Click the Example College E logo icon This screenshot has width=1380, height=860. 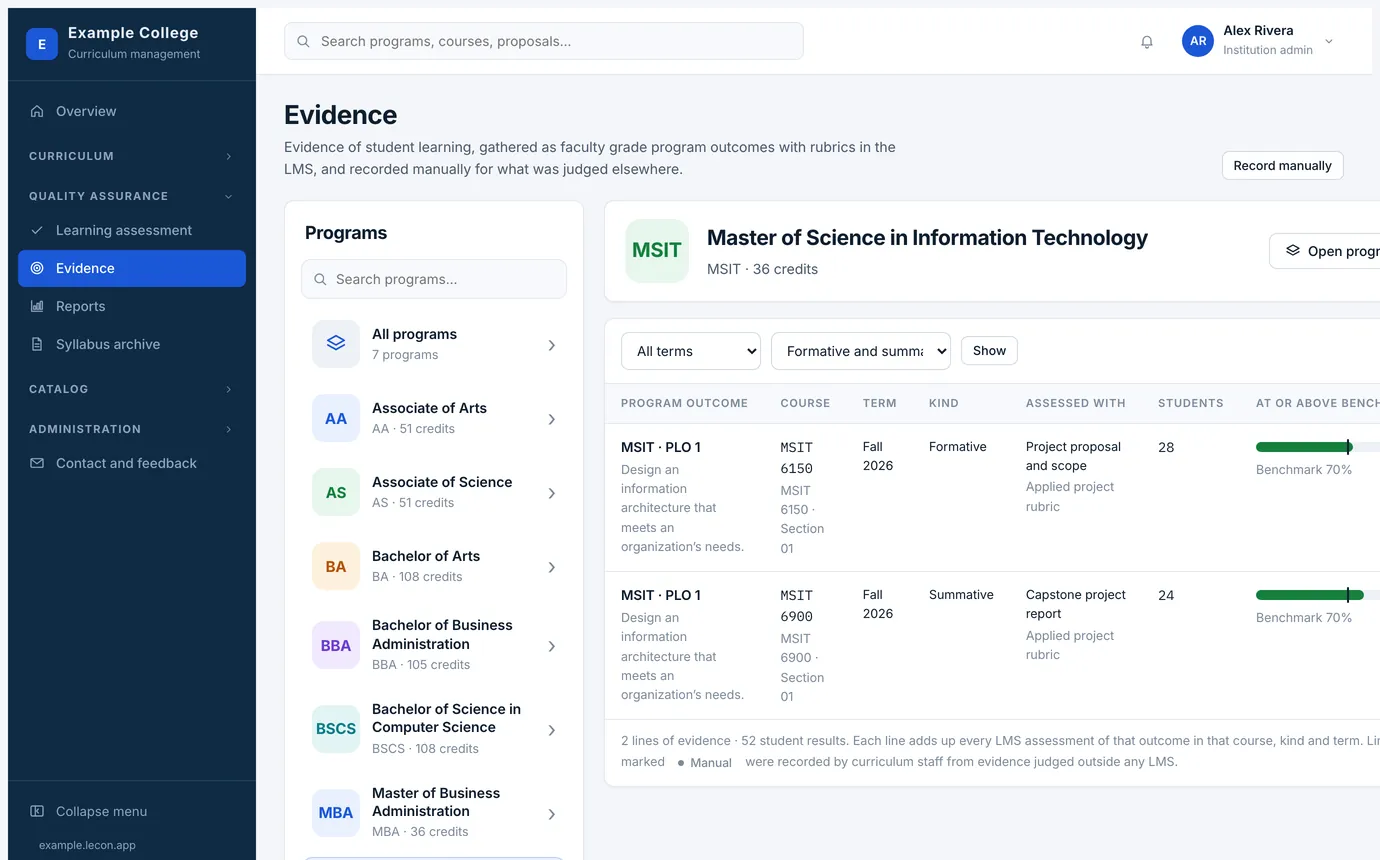point(42,44)
